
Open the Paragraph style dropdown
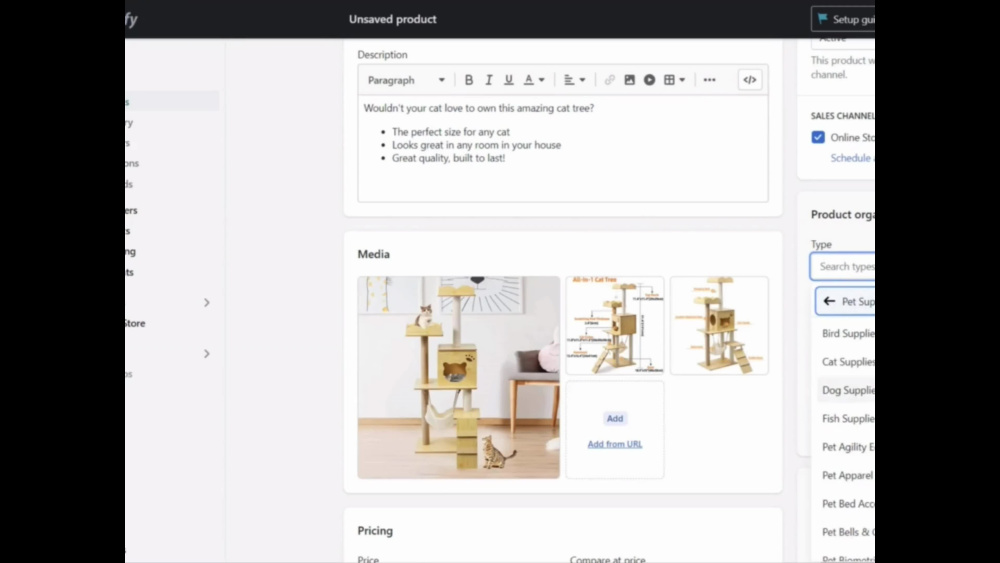tap(406, 80)
